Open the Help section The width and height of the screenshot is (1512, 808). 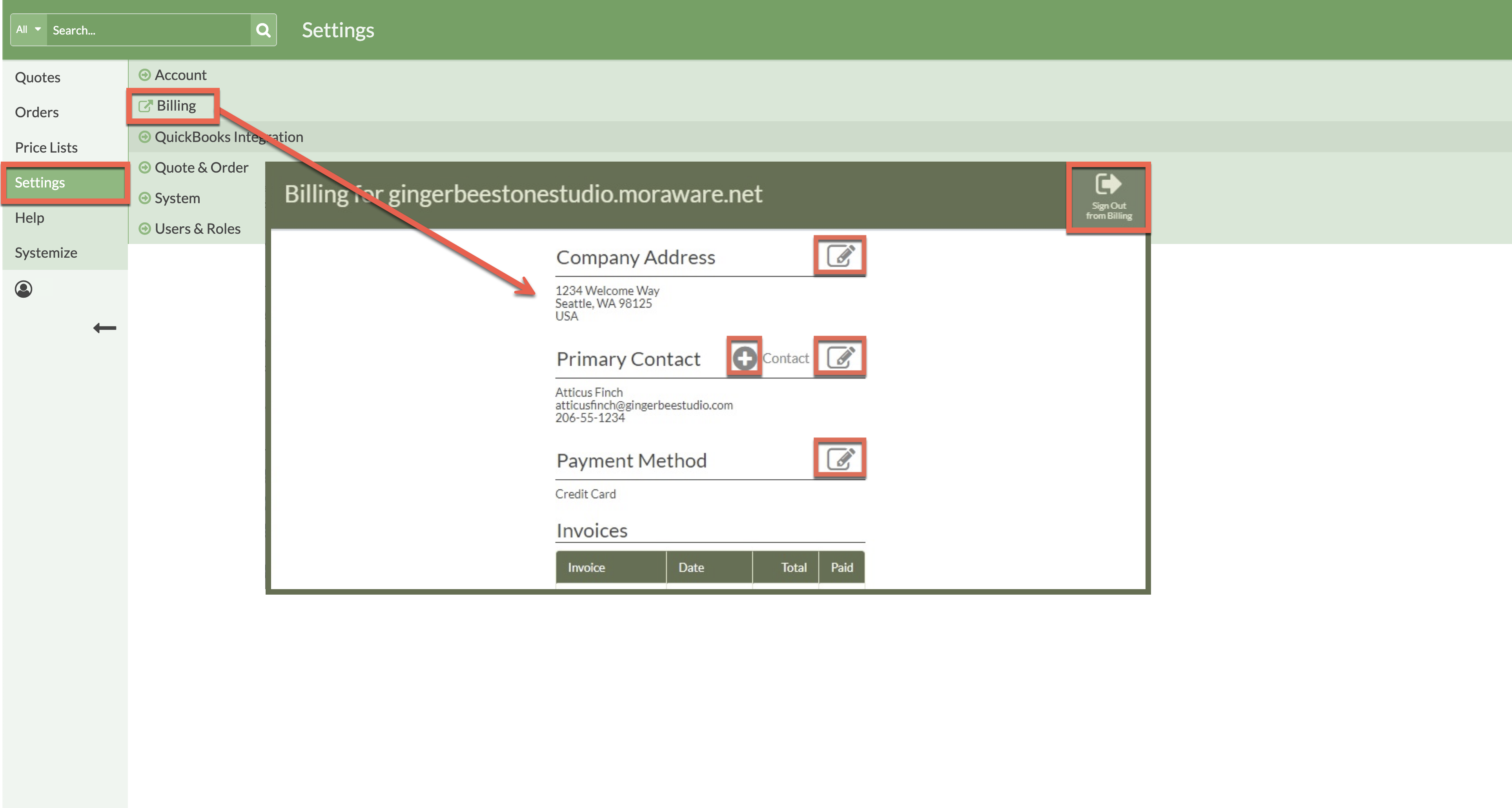pos(29,218)
